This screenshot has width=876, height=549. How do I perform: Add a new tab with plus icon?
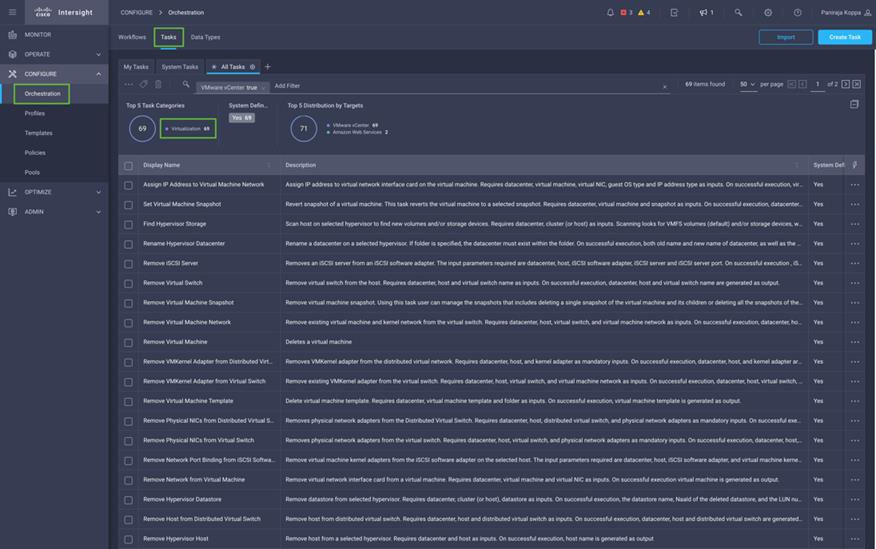[x=268, y=67]
